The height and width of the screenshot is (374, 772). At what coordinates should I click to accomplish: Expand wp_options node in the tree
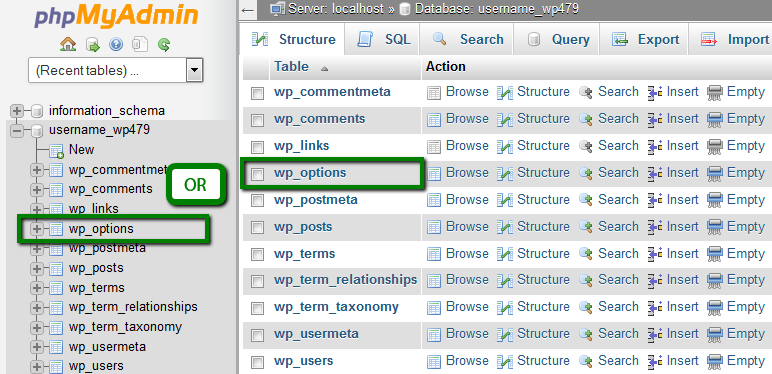point(36,229)
